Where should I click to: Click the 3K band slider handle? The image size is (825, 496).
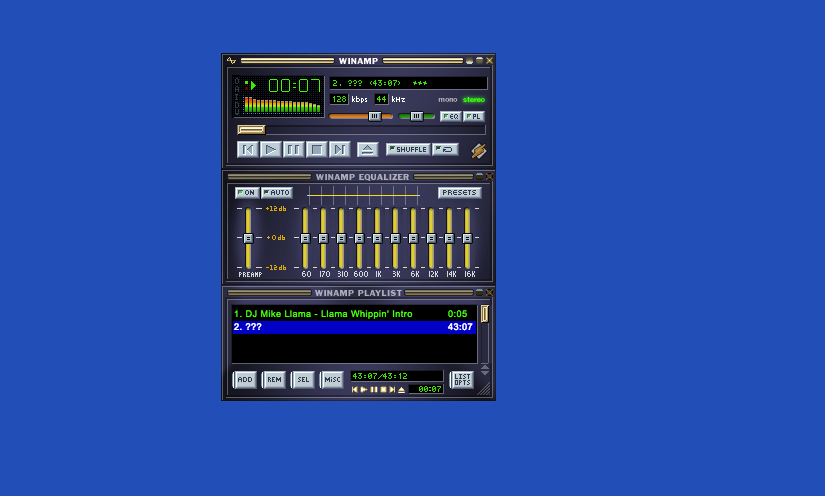click(x=395, y=238)
